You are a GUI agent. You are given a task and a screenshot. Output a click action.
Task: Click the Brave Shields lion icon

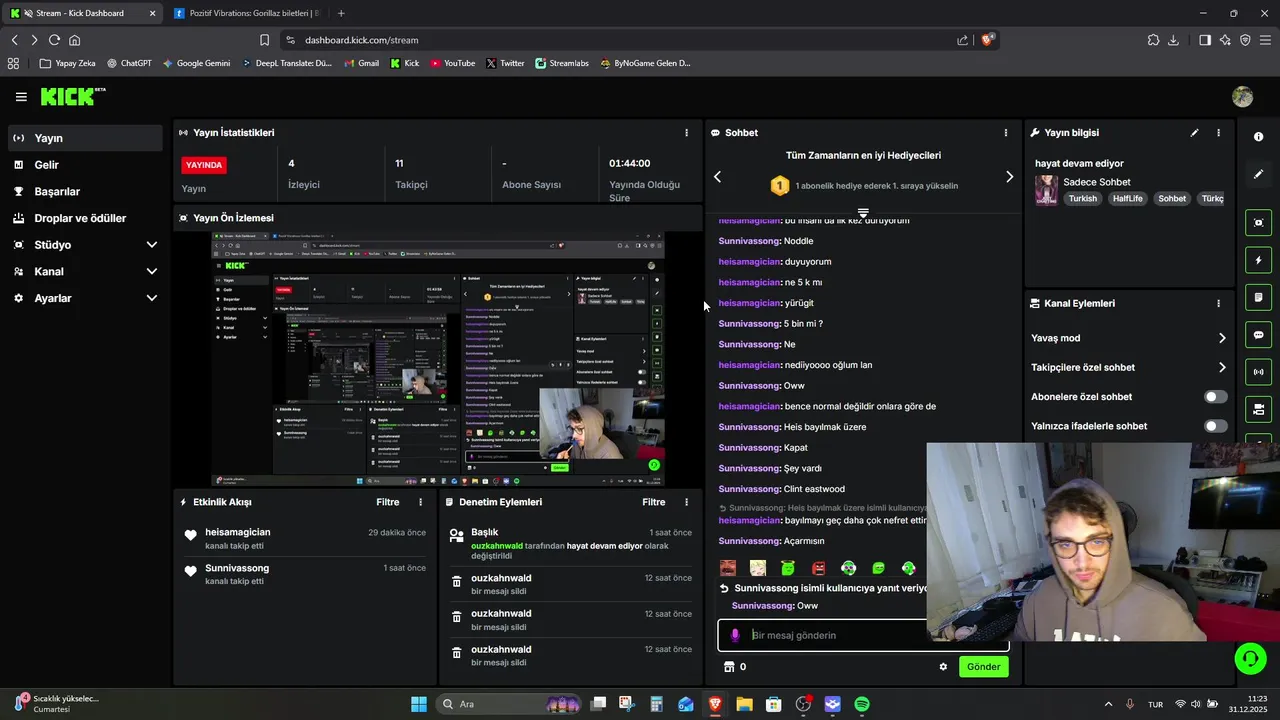pos(988,40)
